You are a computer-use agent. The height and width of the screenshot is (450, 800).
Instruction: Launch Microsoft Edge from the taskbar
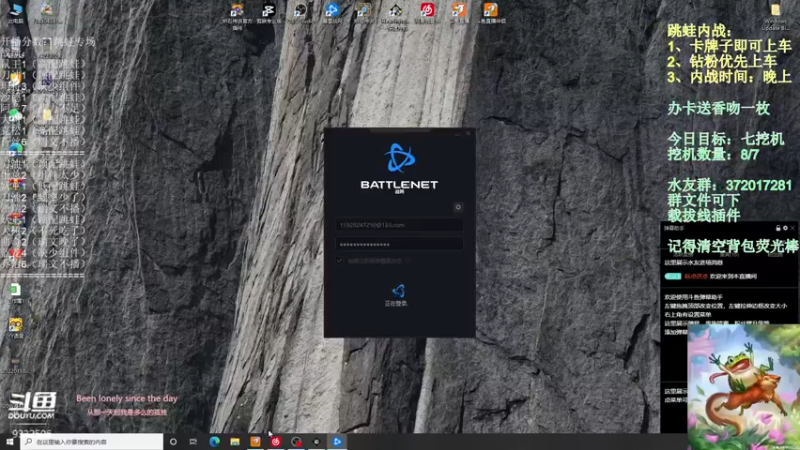pos(214,442)
